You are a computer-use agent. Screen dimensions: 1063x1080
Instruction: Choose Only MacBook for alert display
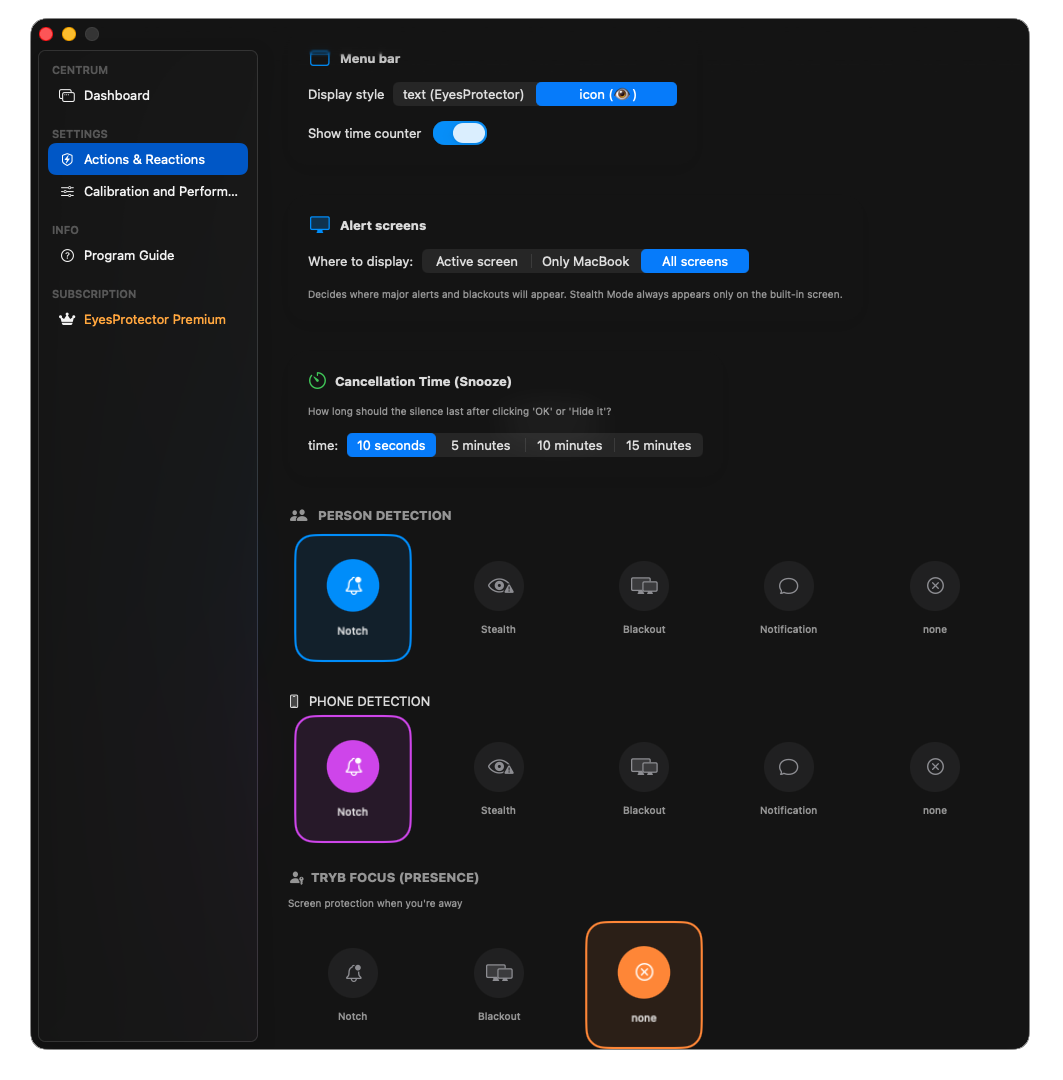pos(585,261)
